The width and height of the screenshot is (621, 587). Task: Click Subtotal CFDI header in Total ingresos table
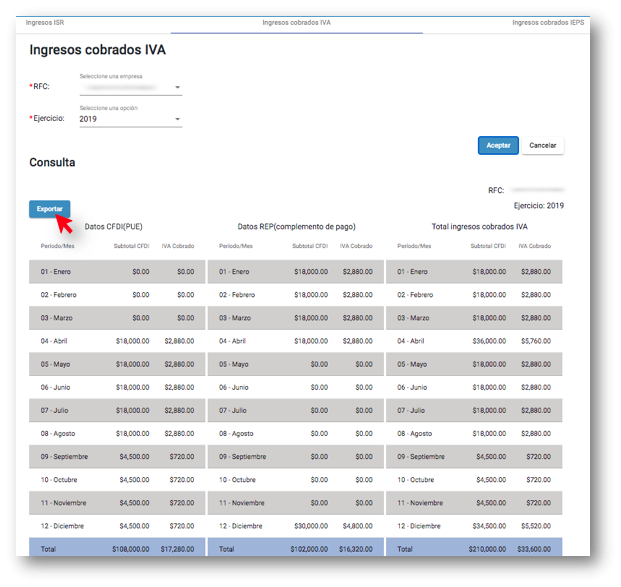coord(488,246)
